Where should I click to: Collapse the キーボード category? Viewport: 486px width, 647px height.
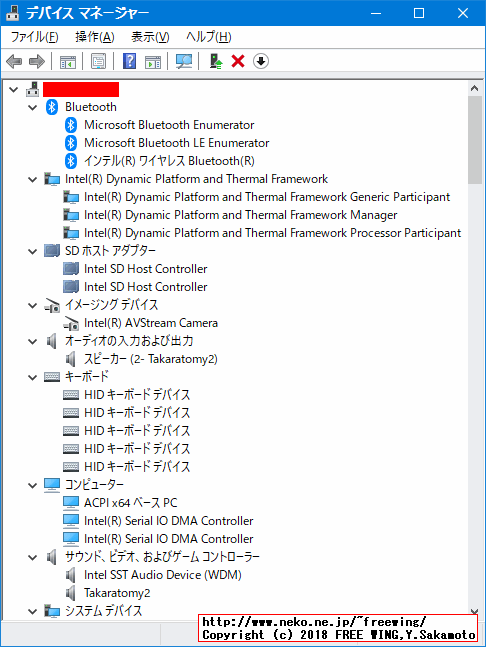click(33, 378)
